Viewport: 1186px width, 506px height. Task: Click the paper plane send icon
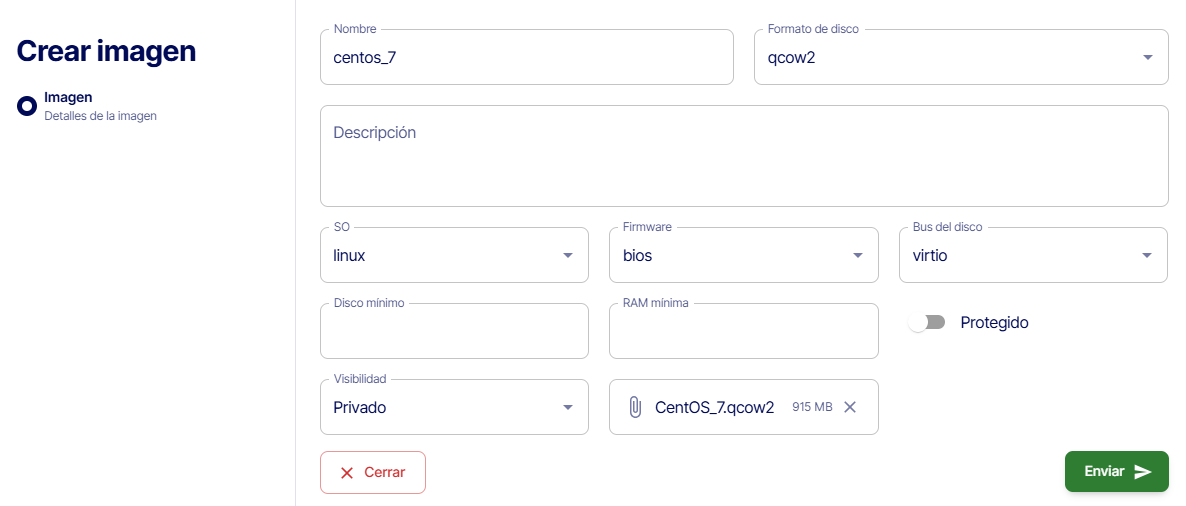[x=1143, y=472]
